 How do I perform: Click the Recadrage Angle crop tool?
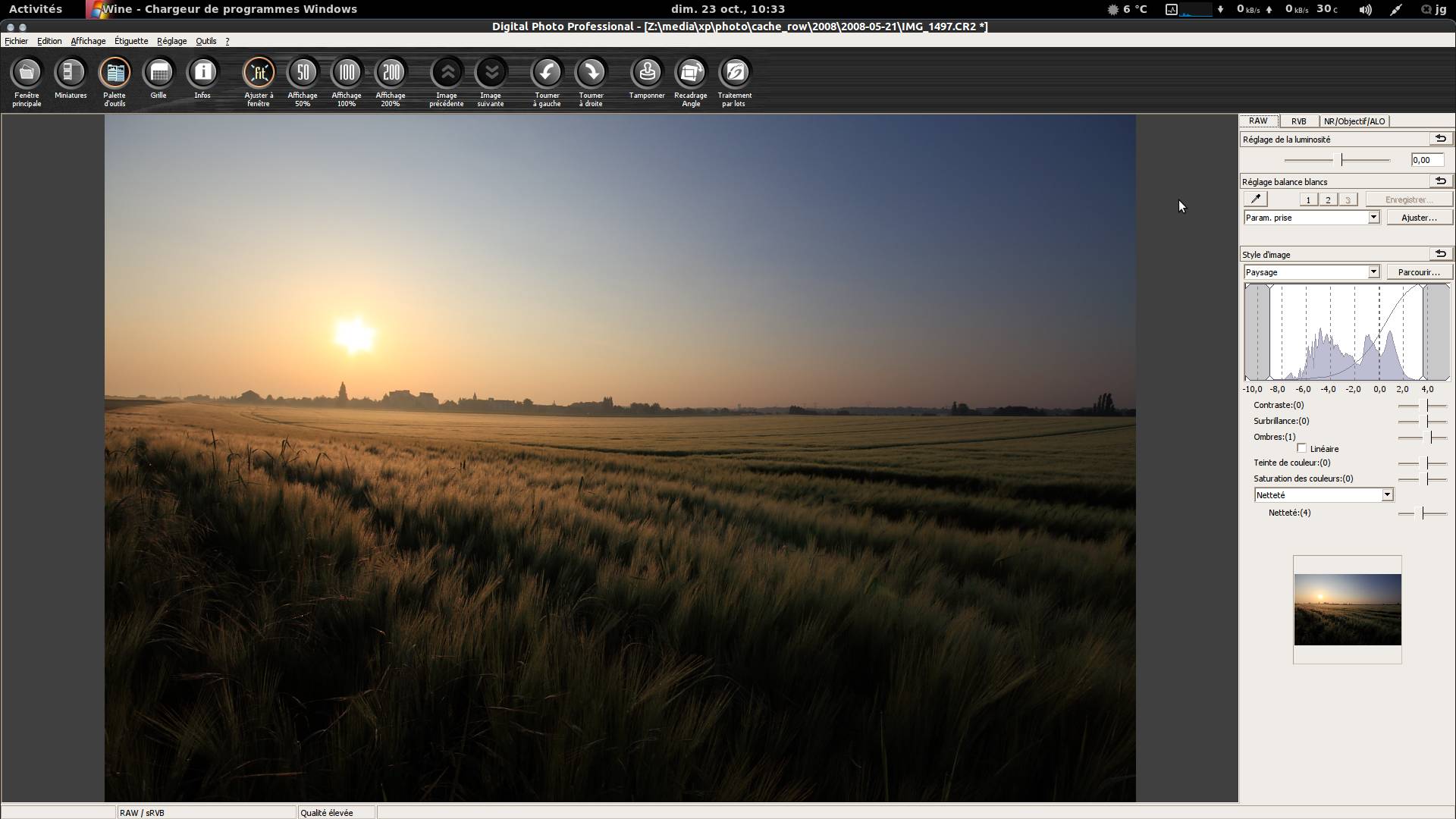point(690,74)
